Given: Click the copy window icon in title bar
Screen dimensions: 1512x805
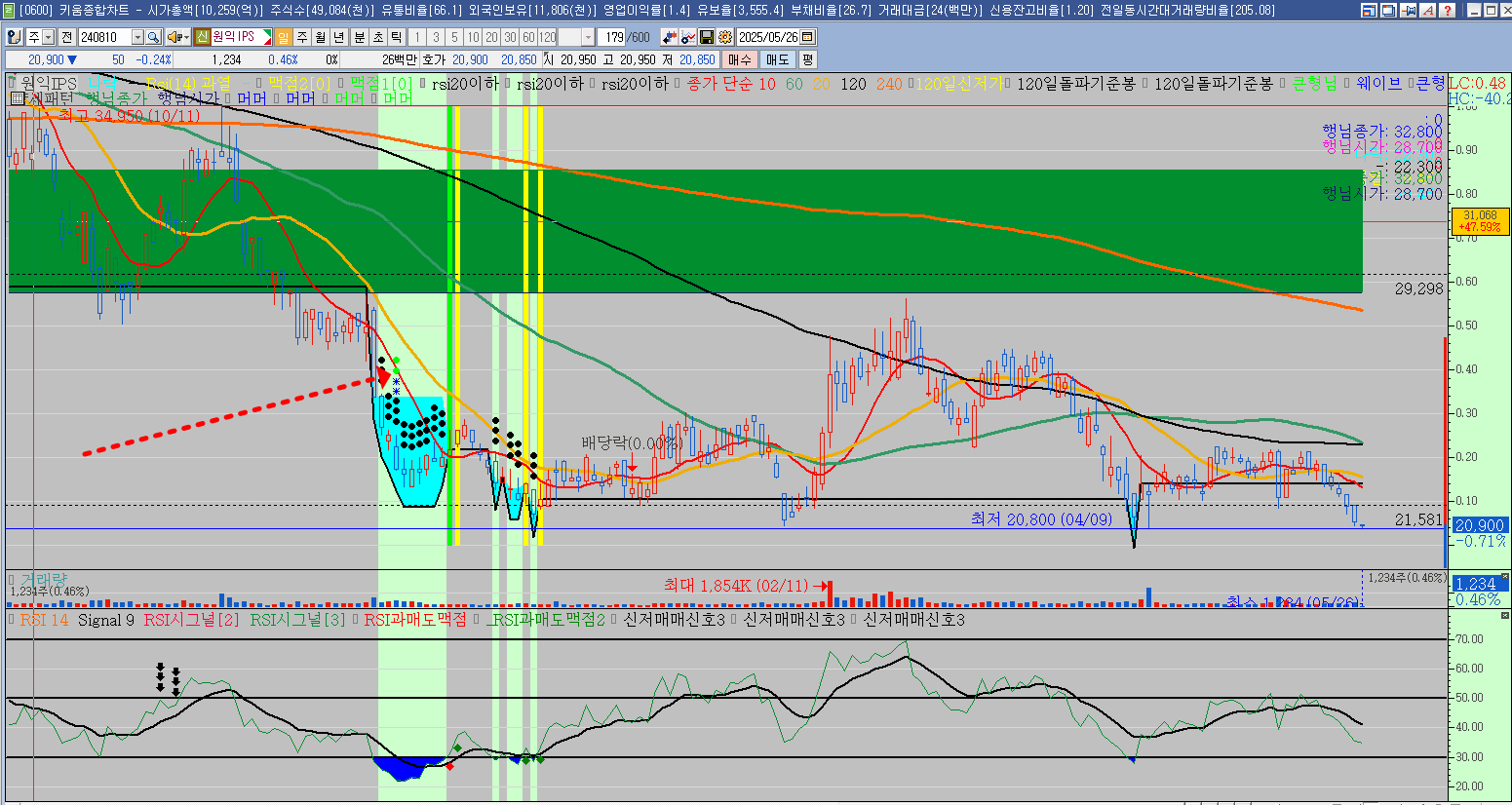Looking at the screenshot, I should [1387, 10].
